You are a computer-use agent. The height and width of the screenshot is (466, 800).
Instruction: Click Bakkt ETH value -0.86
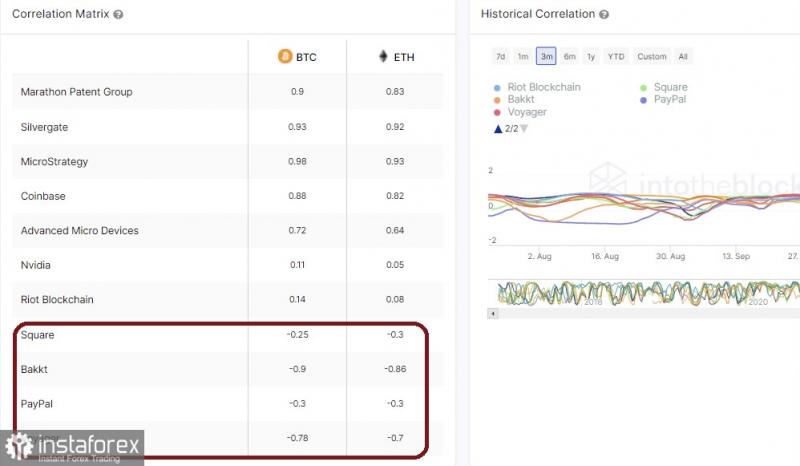click(x=395, y=369)
